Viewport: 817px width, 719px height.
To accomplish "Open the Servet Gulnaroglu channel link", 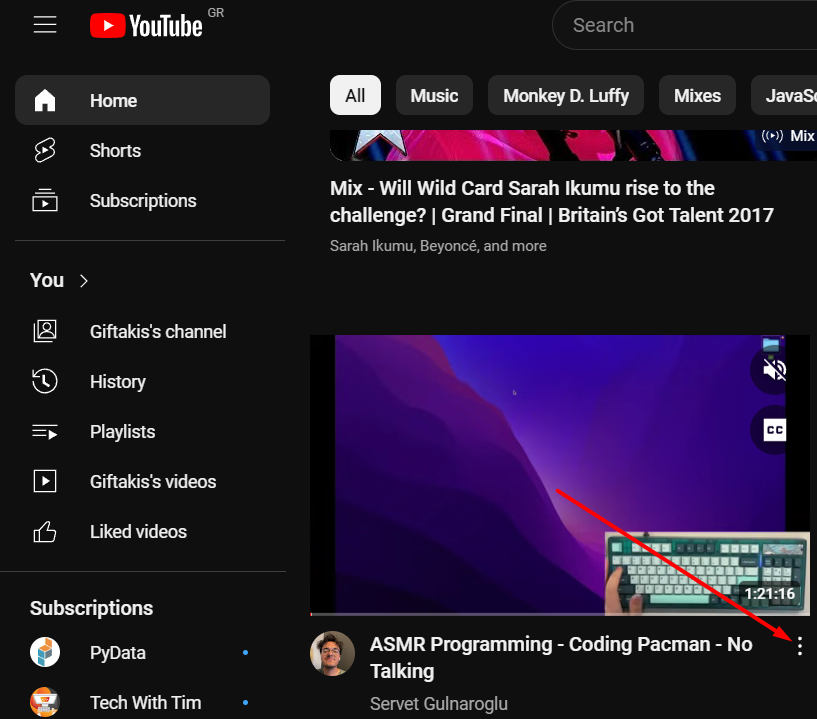I will [438, 704].
